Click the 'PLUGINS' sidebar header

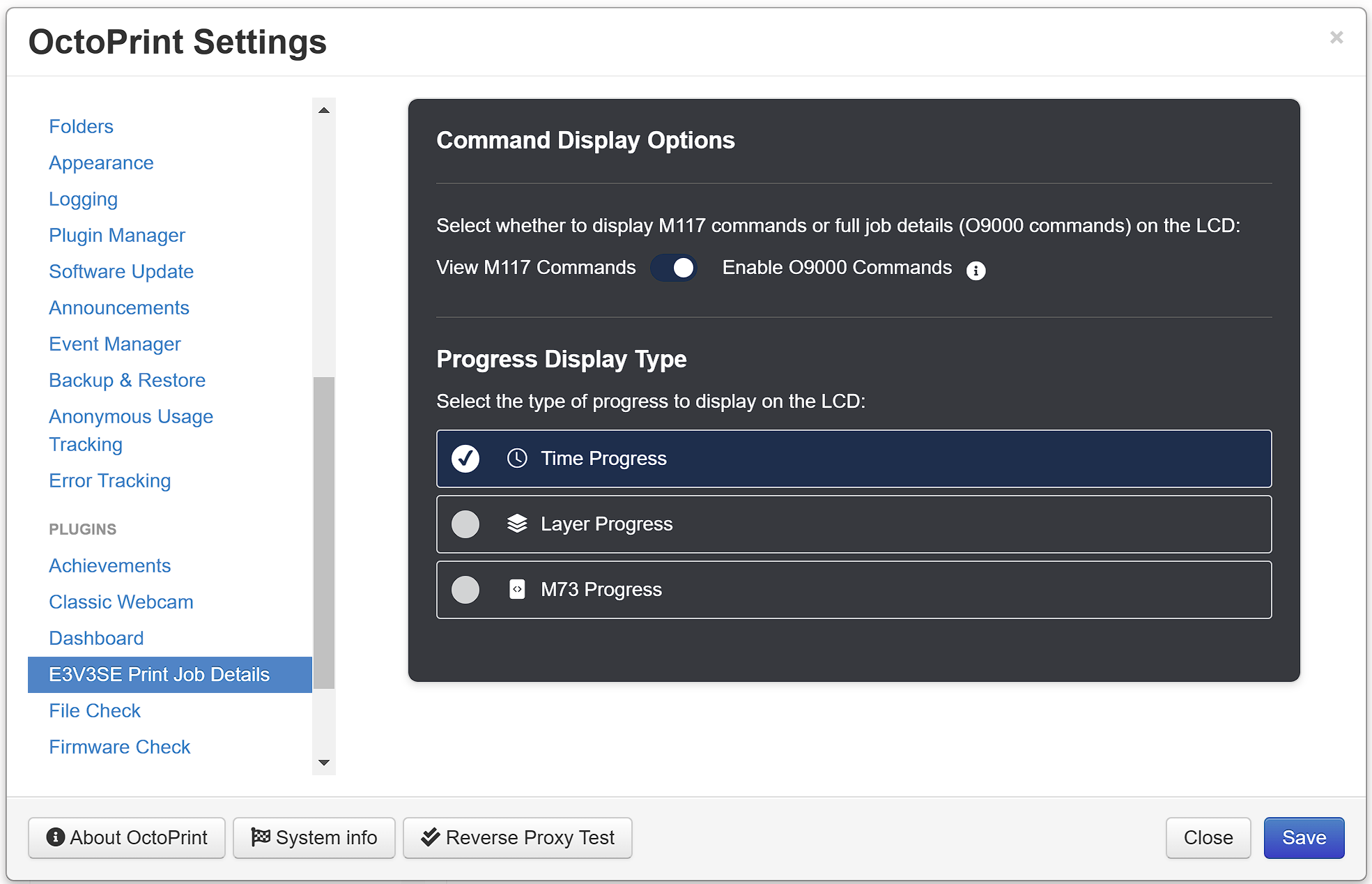pos(83,529)
